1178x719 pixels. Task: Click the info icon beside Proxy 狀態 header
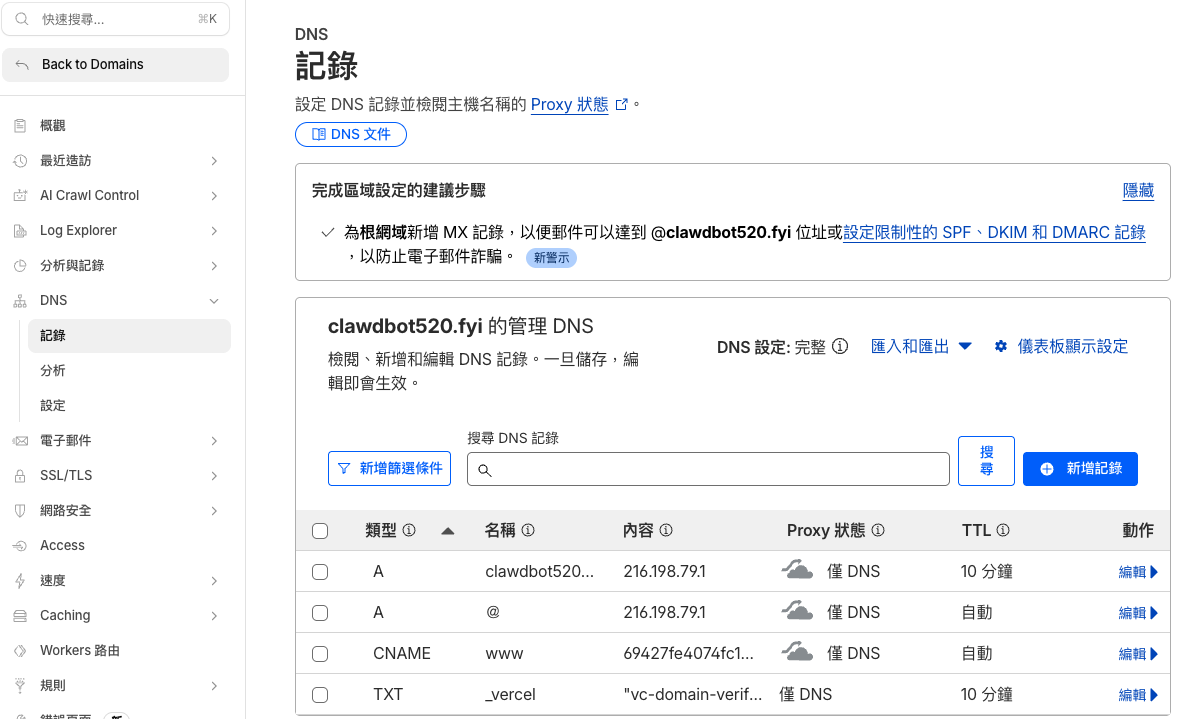click(878, 530)
